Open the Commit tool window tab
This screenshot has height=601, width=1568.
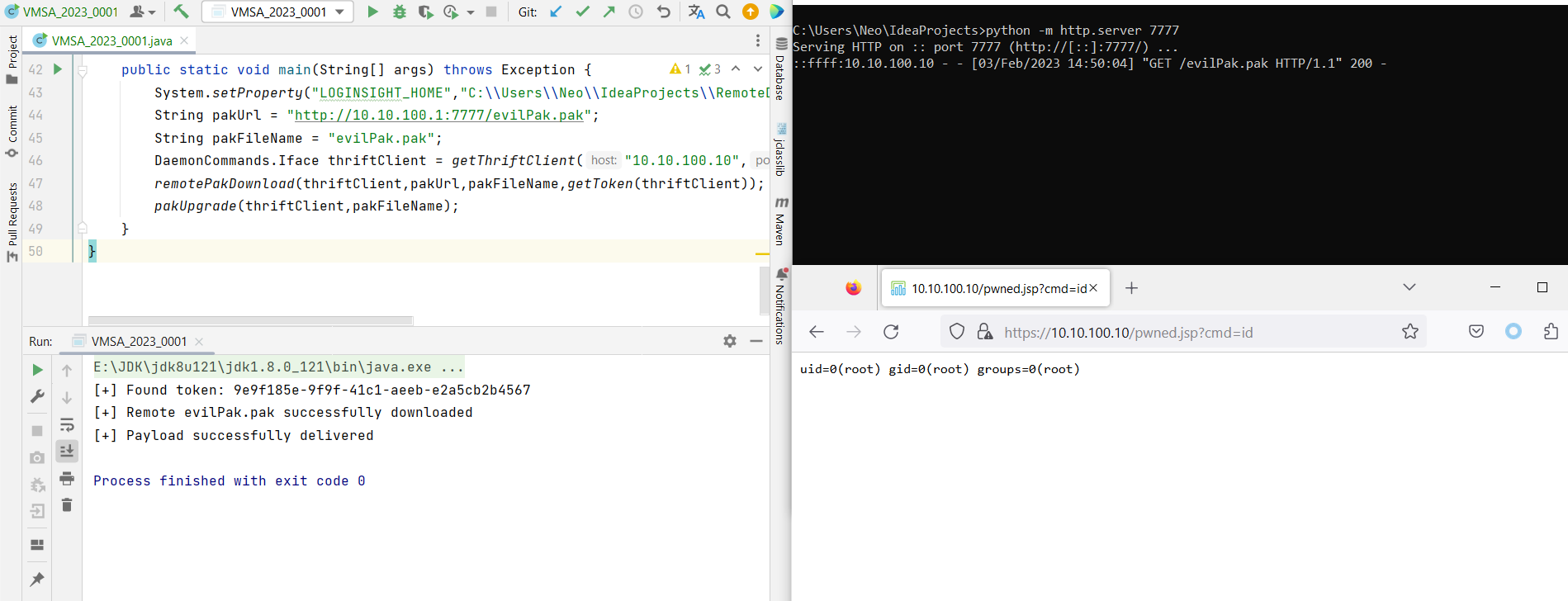(12, 131)
